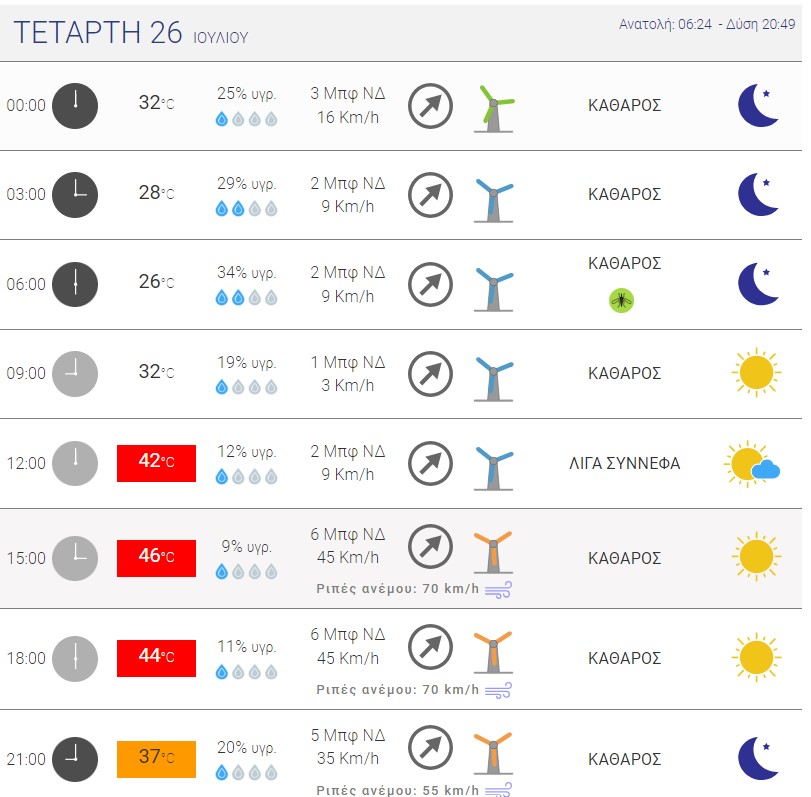
Task: Click the sunrise and sunset times text
Action: tap(707, 24)
